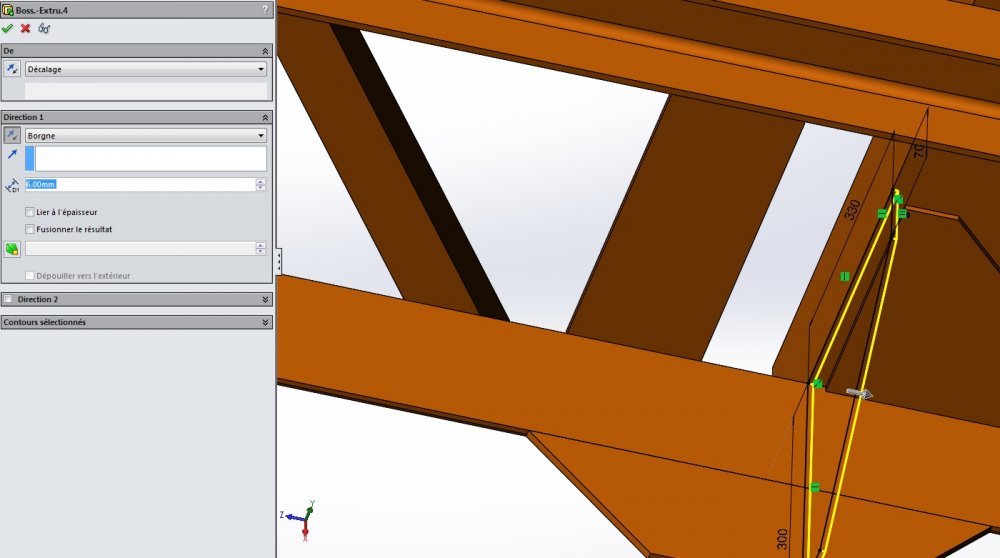Click the extrusion direction arrow icon
The height and width of the screenshot is (558, 1000).
point(12,154)
